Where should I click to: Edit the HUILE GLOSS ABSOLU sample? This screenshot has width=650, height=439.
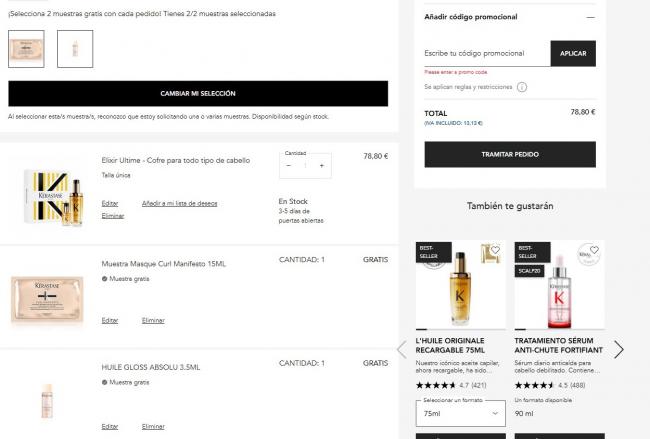click(x=110, y=427)
